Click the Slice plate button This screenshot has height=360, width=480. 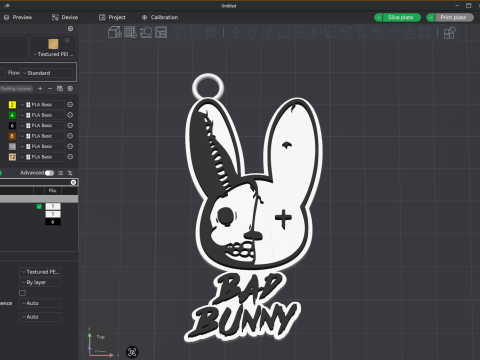(x=401, y=17)
